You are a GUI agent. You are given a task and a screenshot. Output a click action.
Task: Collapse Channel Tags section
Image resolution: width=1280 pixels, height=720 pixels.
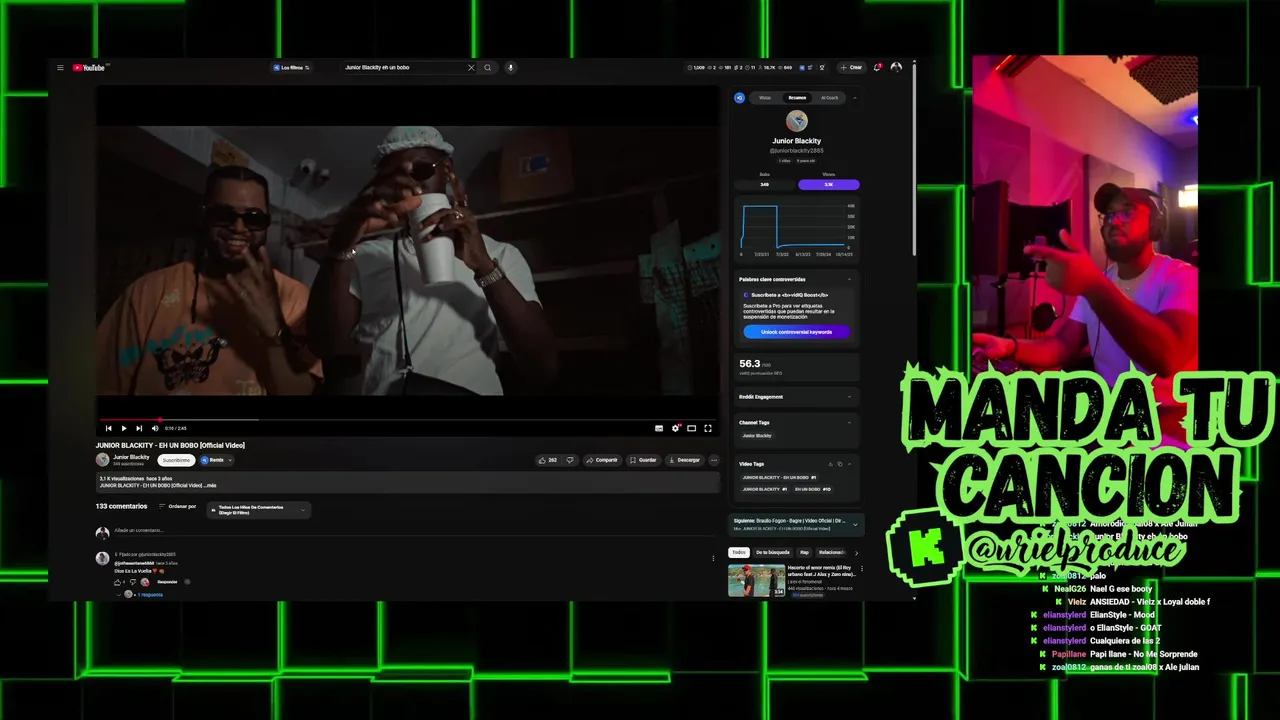point(849,423)
